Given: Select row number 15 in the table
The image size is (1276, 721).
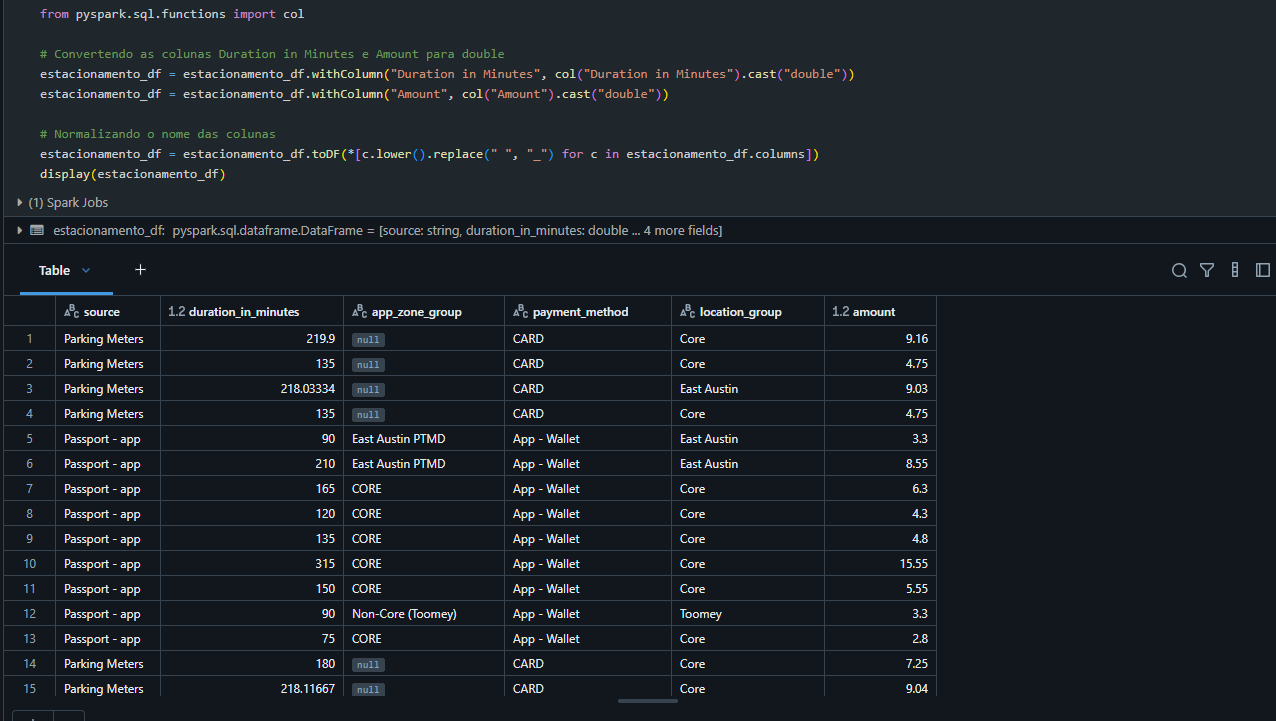Looking at the screenshot, I should [30, 689].
